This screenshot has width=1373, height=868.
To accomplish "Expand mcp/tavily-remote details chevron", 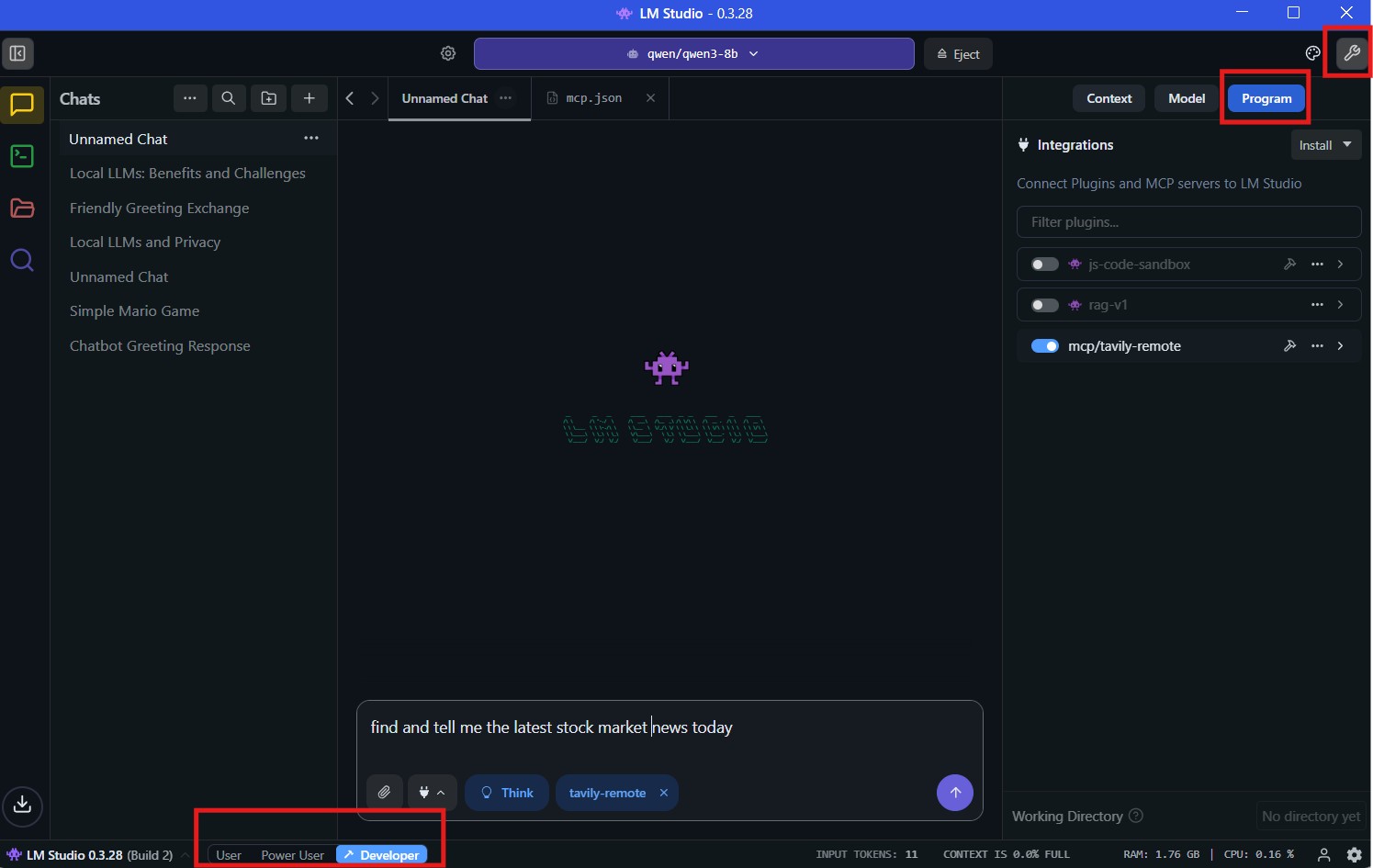I will pos(1341,346).
